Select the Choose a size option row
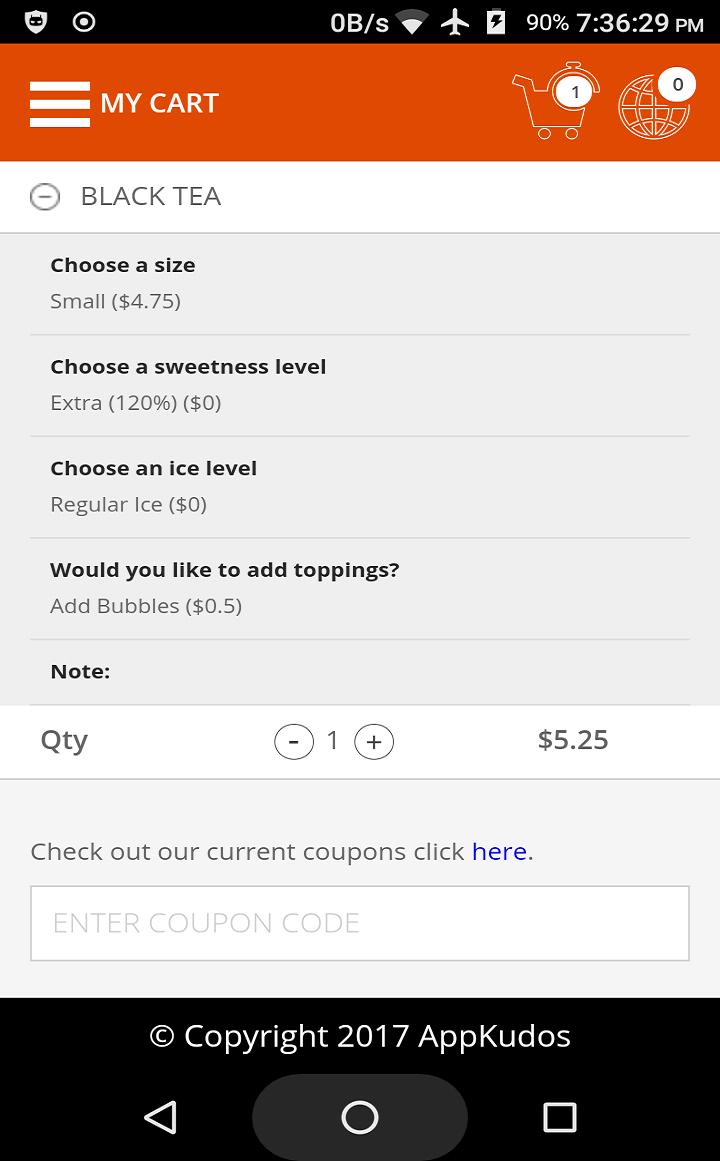 360,284
